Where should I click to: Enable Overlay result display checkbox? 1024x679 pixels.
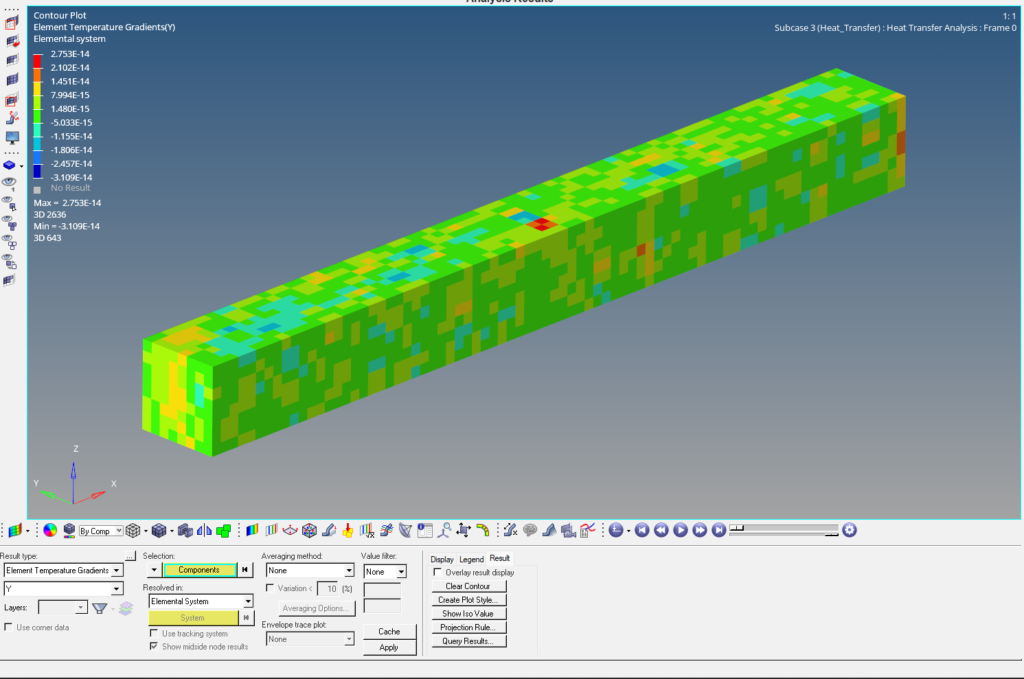[438, 572]
